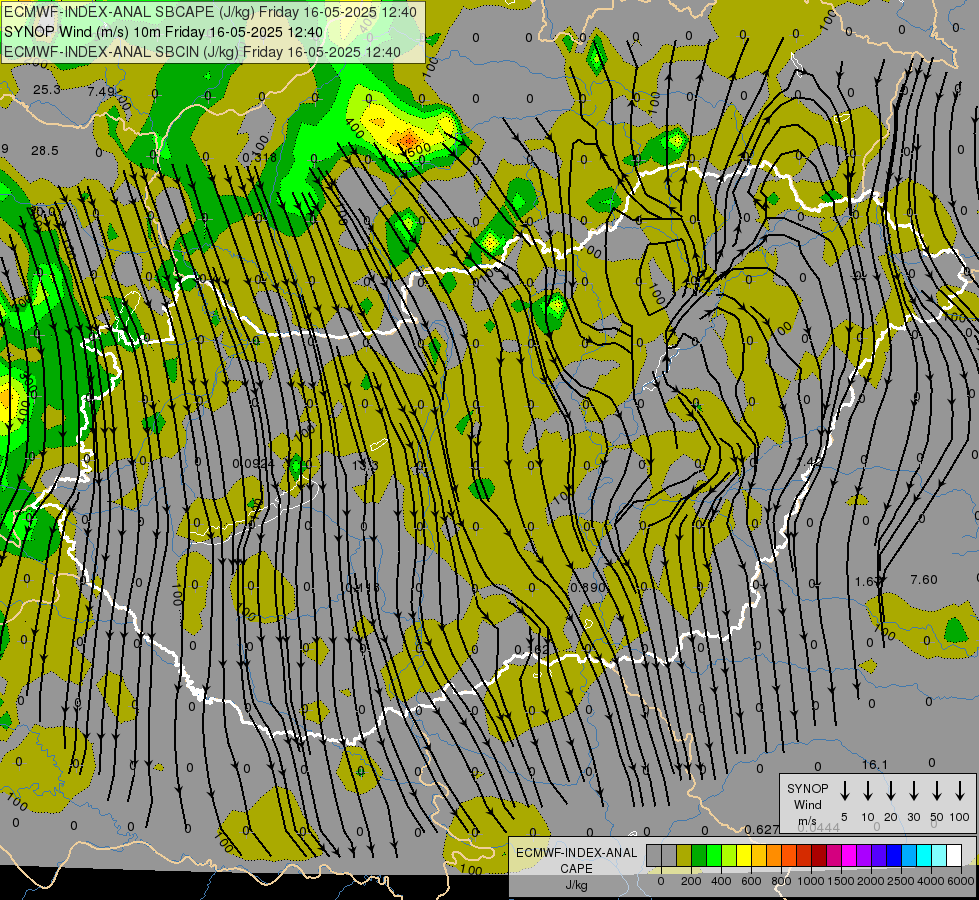
Task: Click the map value '0.890'
Action: click(588, 588)
